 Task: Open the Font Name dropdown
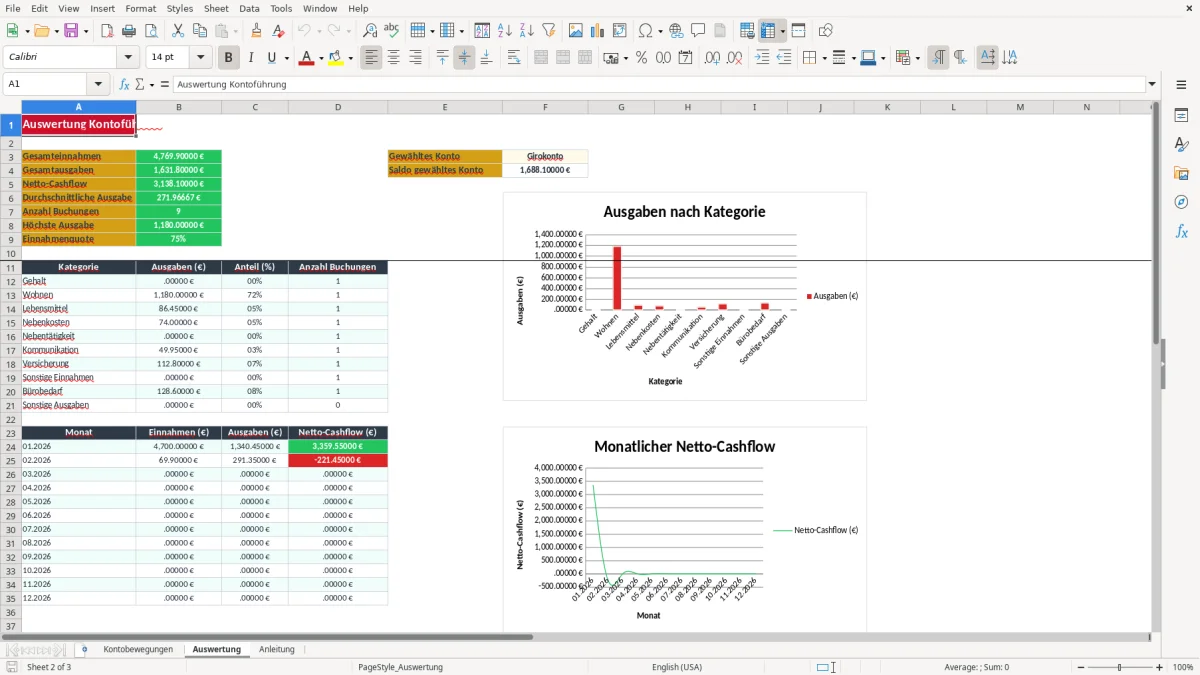(x=127, y=58)
